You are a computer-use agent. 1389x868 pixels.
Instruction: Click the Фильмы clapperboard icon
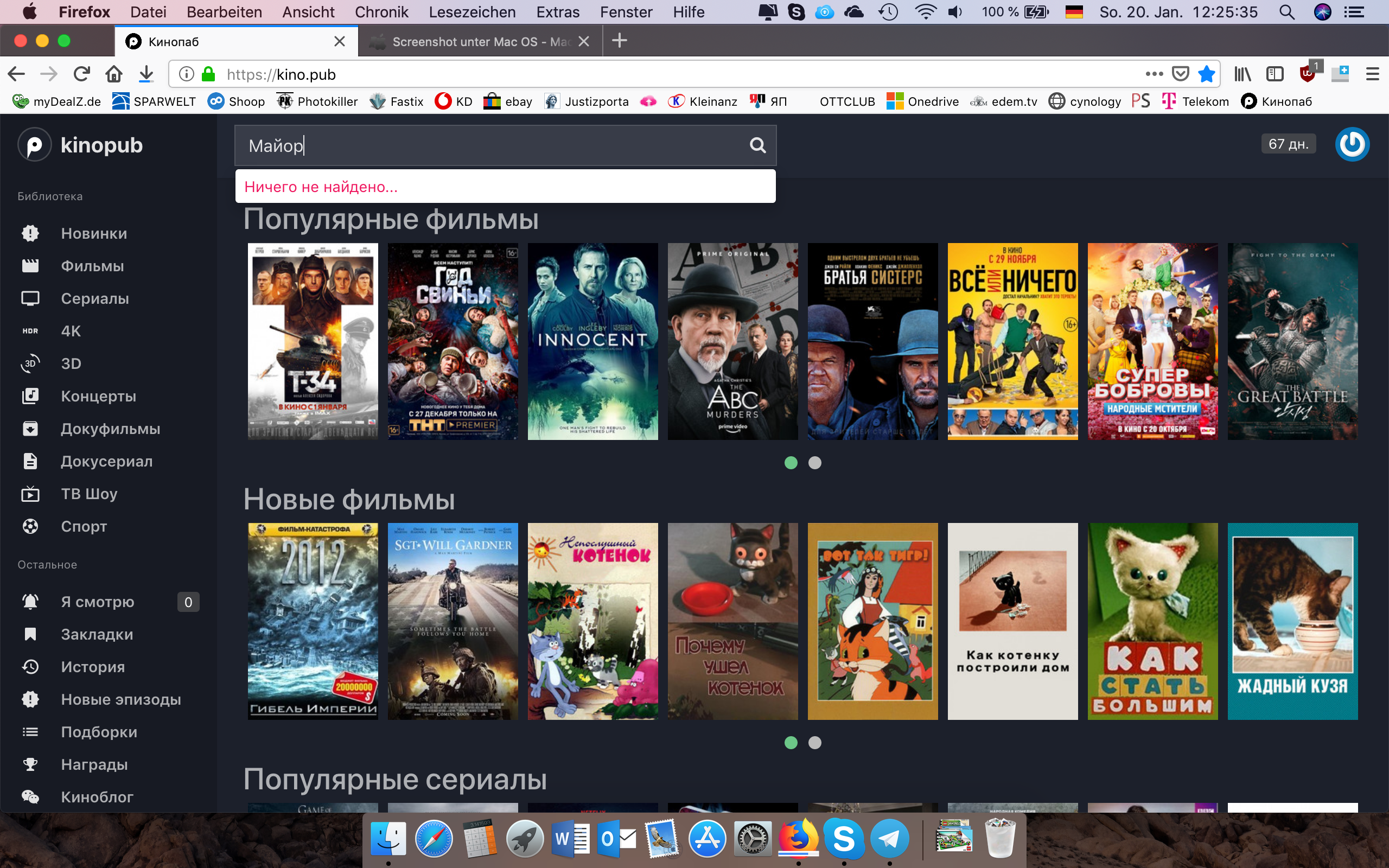30,266
